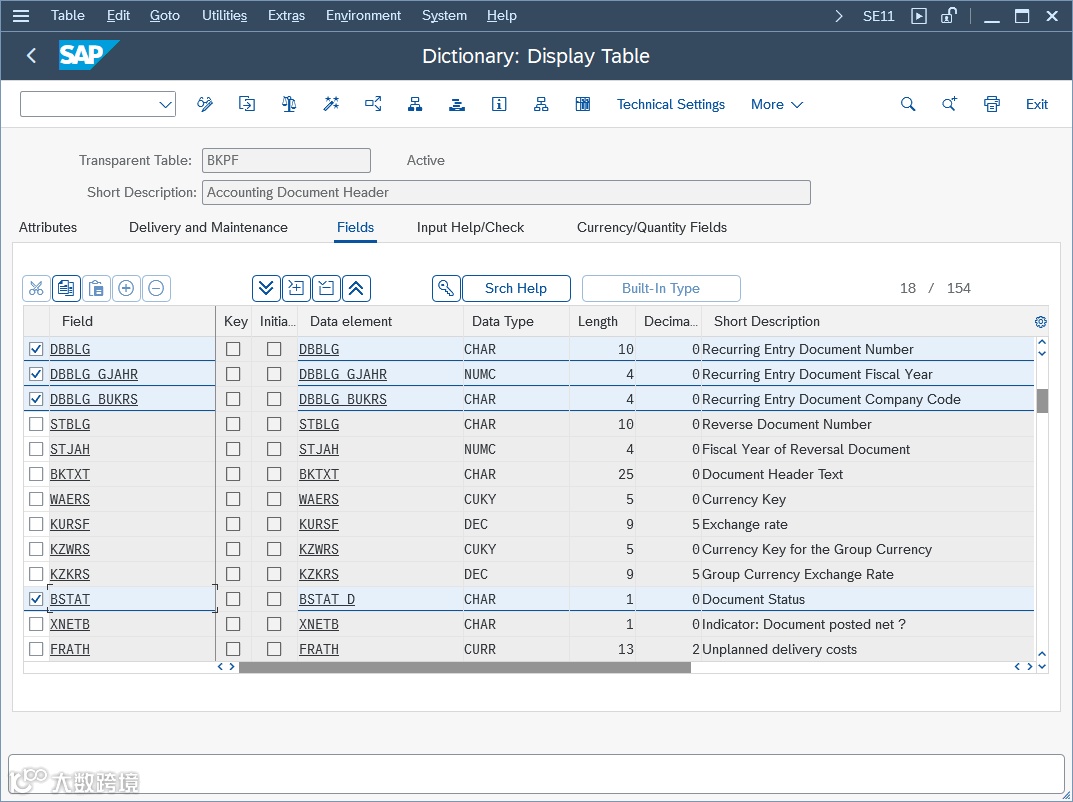The width and height of the screenshot is (1073, 802).
Task: Open the command field dropdown
Action: pyautogui.click(x=165, y=105)
